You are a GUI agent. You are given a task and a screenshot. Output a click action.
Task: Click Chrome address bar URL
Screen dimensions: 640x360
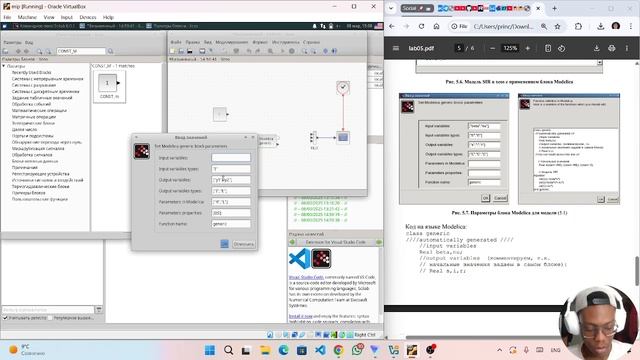tap(504, 26)
